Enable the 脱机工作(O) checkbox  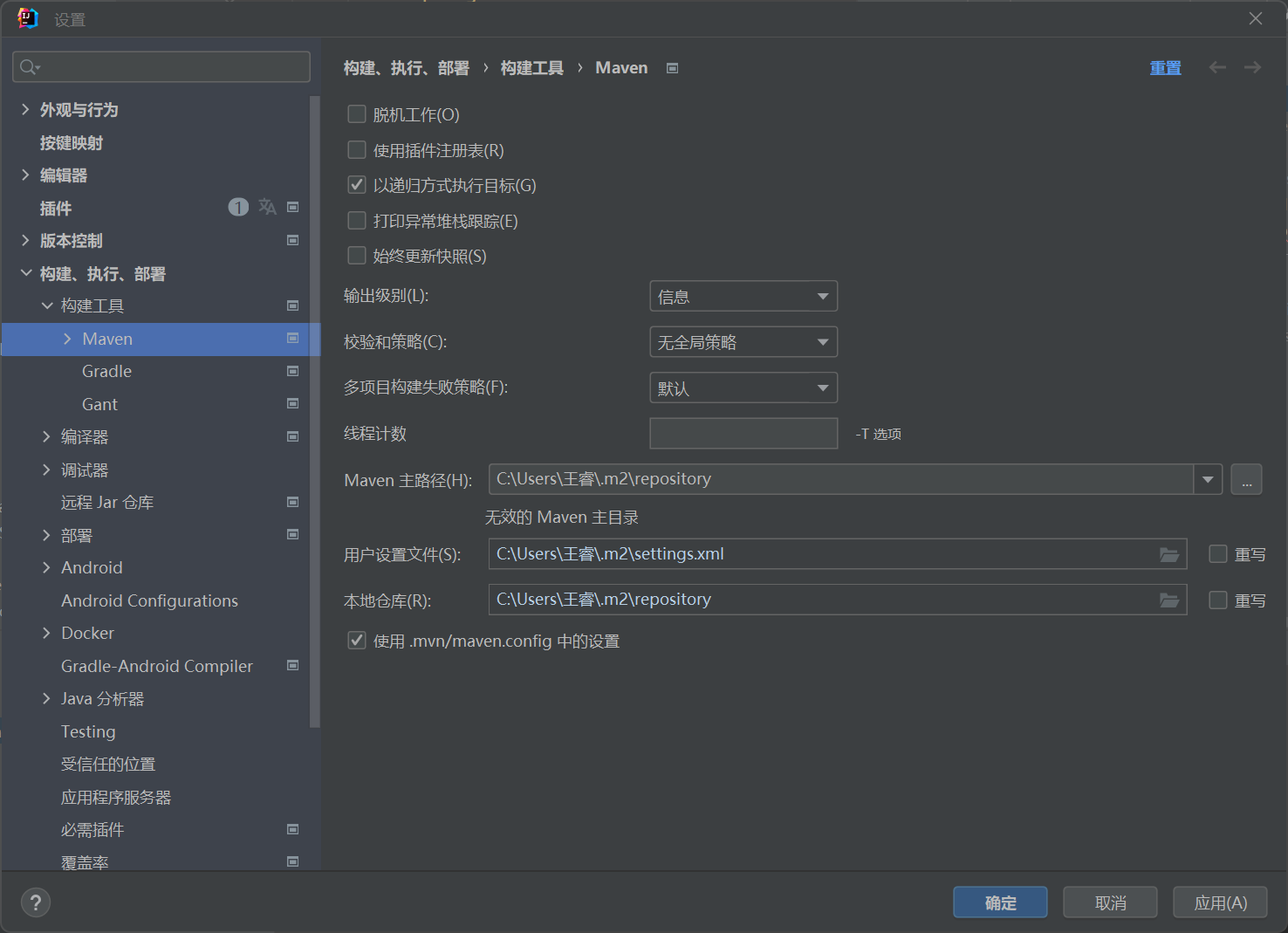pyautogui.click(x=357, y=114)
